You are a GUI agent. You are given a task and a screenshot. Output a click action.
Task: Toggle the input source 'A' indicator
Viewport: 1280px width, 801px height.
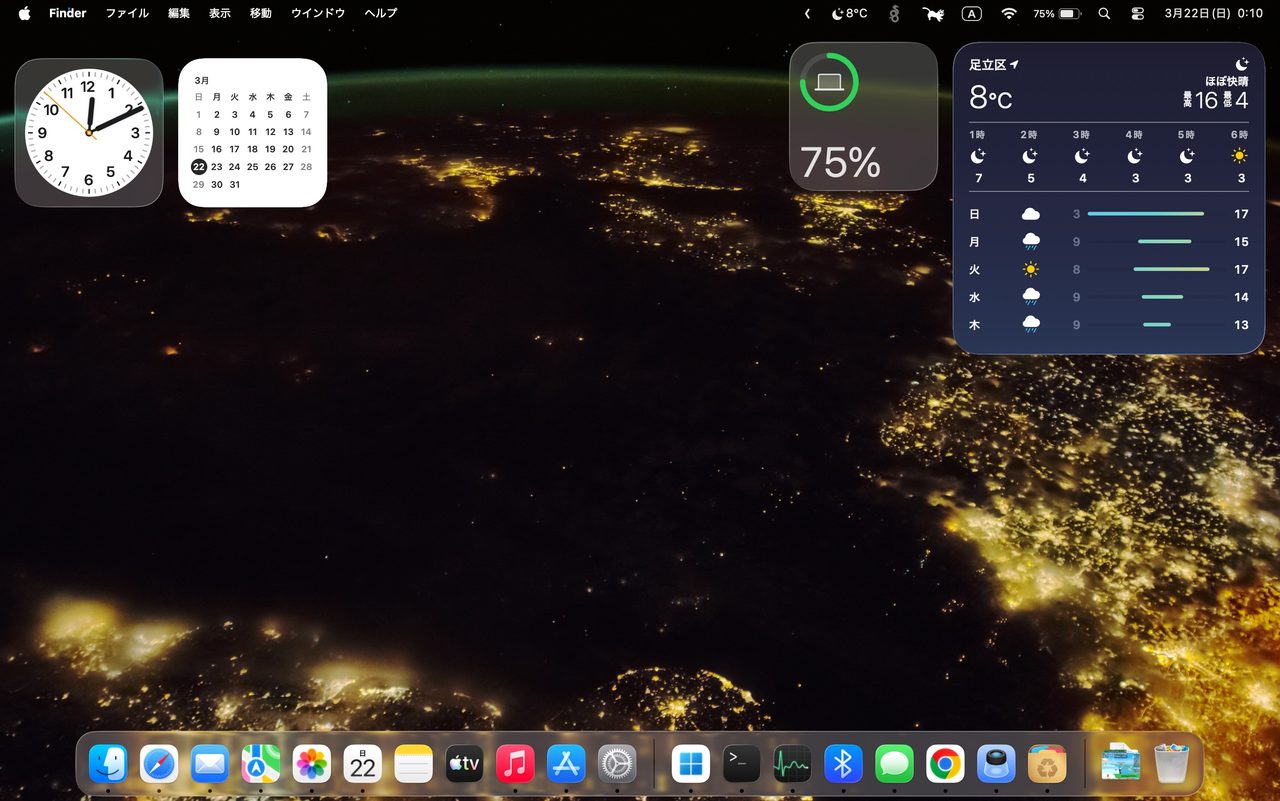point(971,14)
